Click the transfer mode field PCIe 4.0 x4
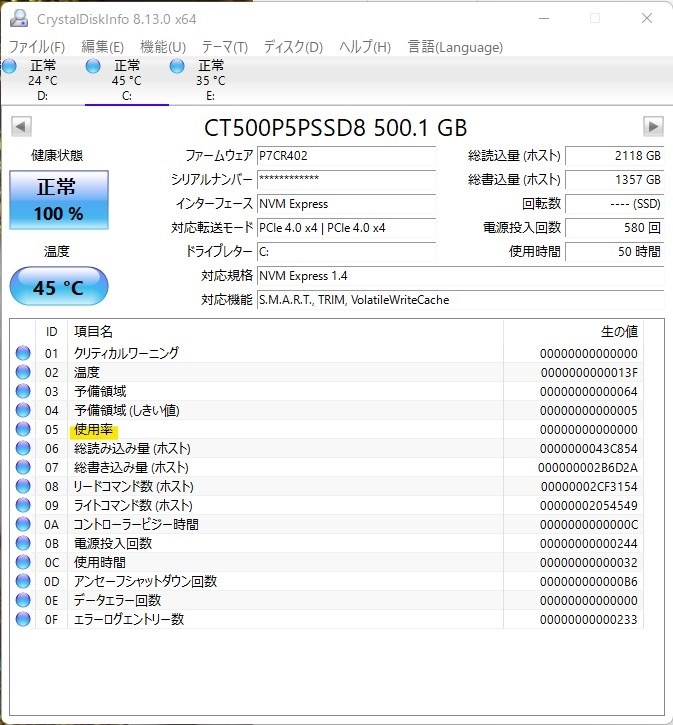Screen dimensions: 673x725 click(x=346, y=227)
